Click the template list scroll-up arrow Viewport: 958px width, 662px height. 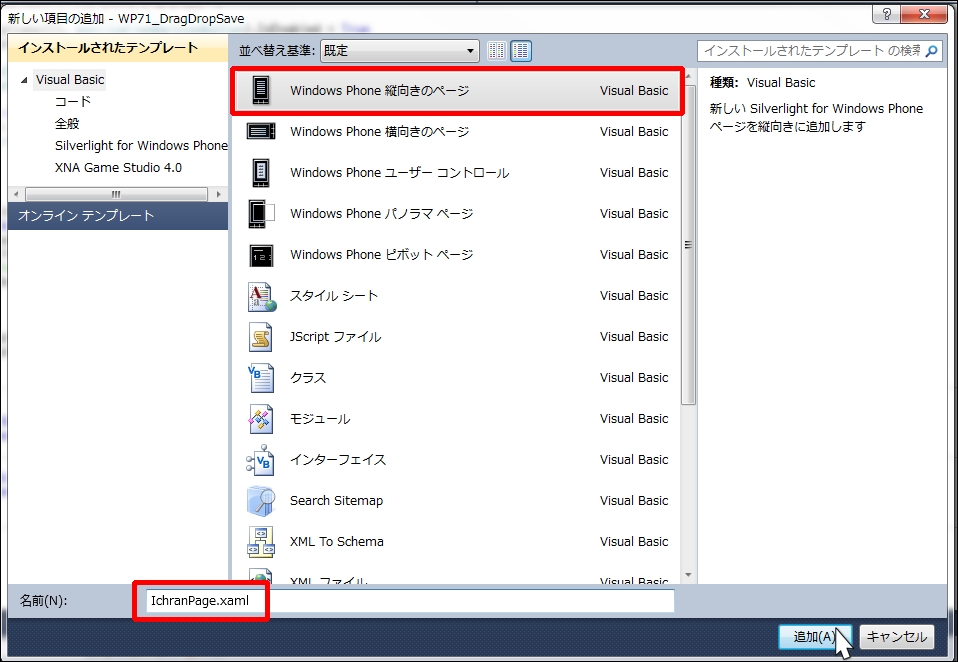point(689,77)
